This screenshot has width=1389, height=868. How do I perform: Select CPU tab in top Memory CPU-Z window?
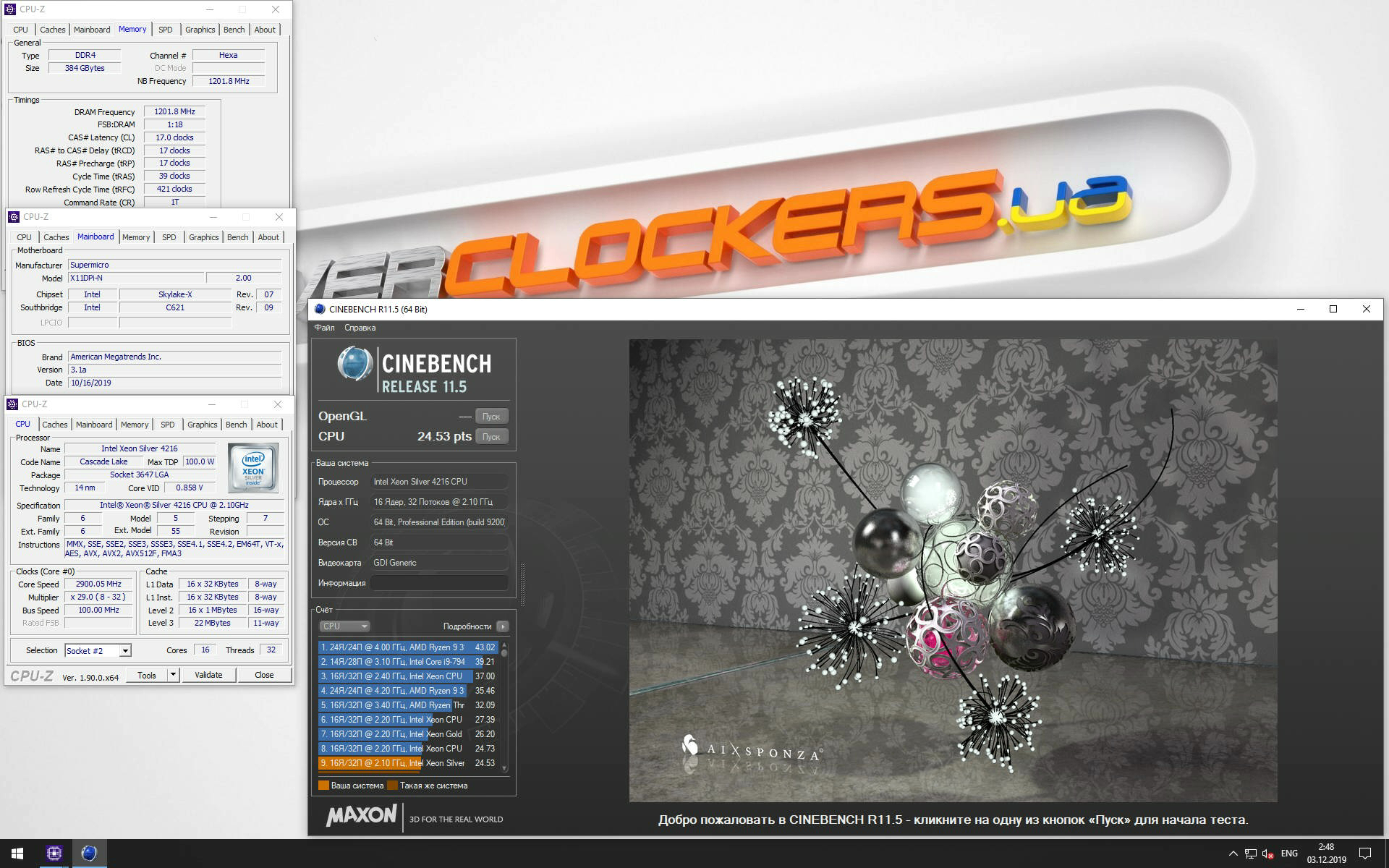[20, 30]
